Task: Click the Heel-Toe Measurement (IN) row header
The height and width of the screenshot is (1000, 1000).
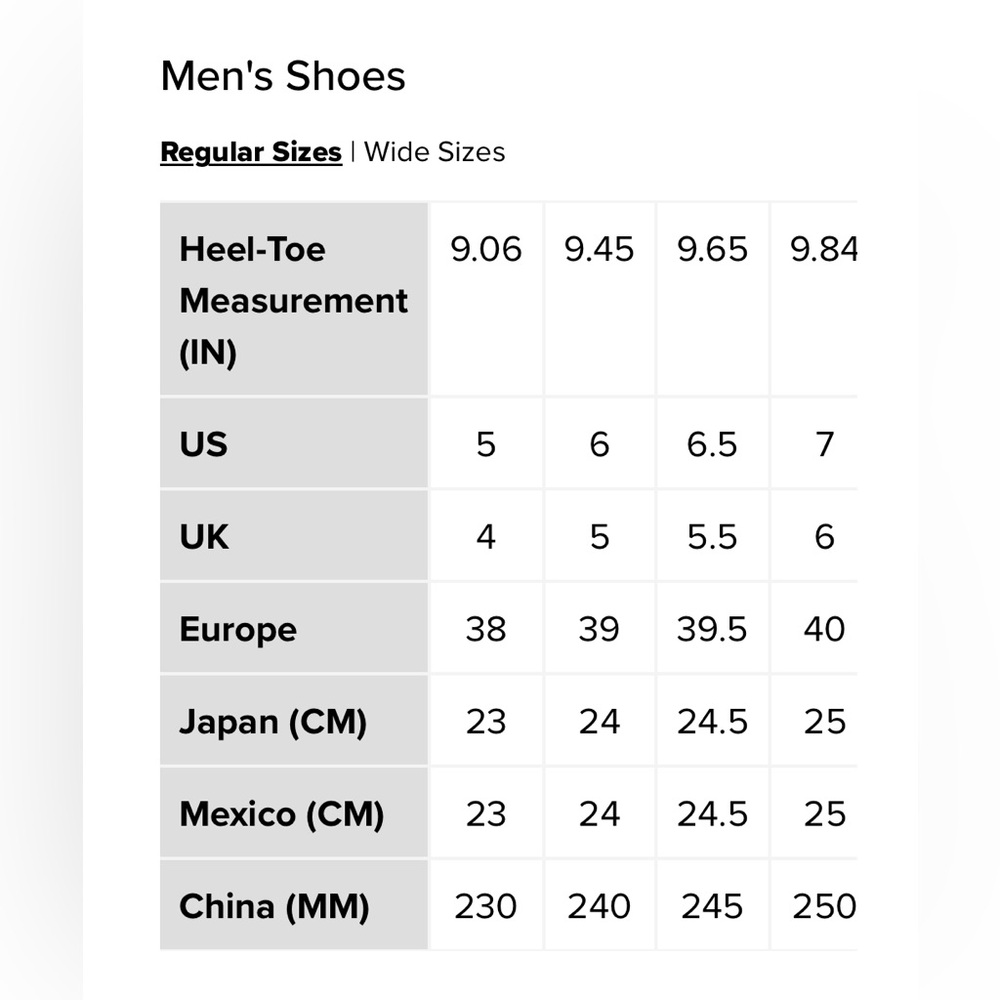Action: click(294, 299)
